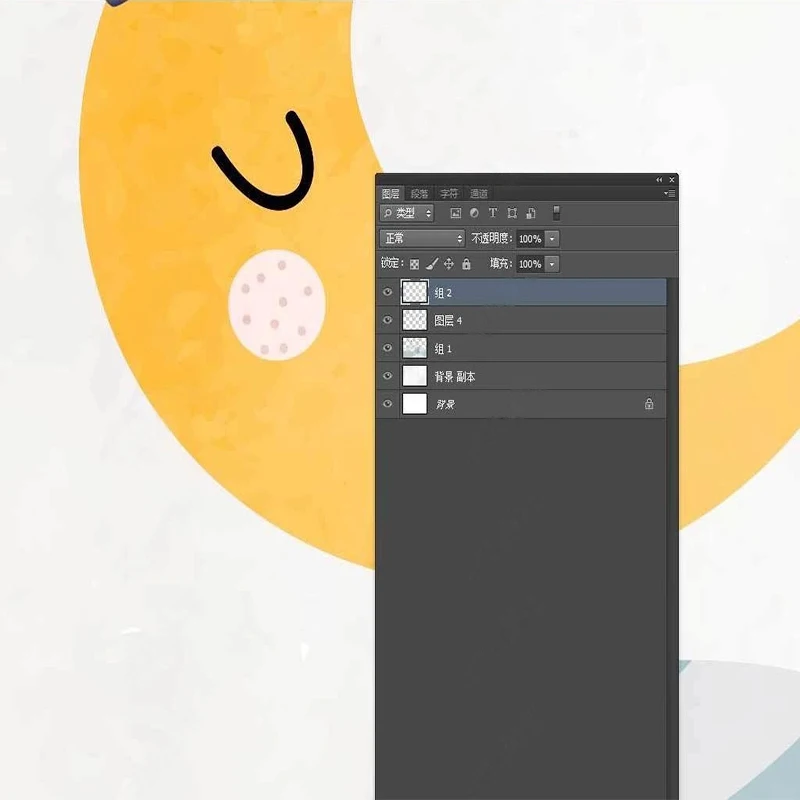Click the layers list vertical scrollbar
Image resolution: width=800 pixels, height=800 pixels.
[x=672, y=538]
